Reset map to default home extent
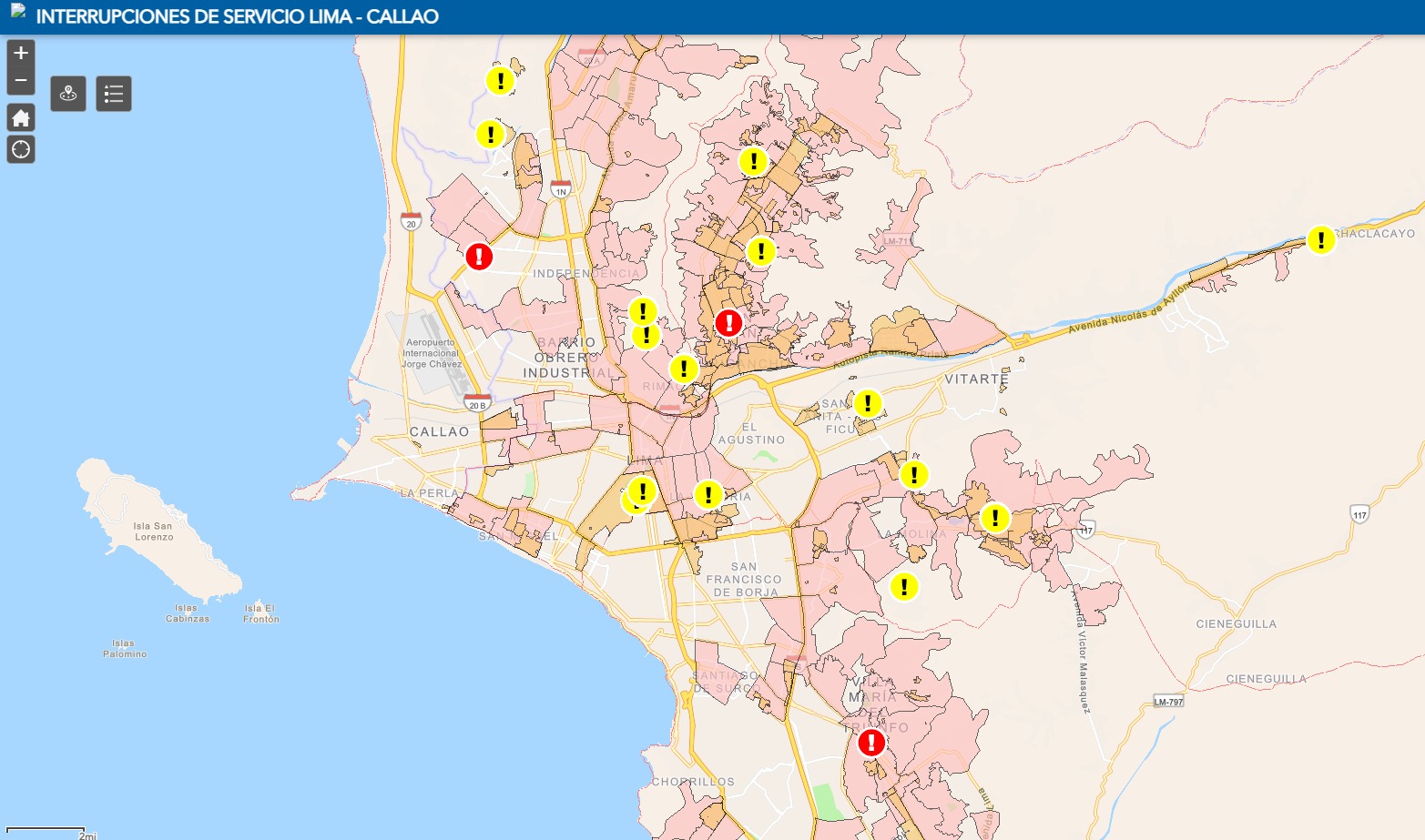The width and height of the screenshot is (1425, 840). (21, 117)
